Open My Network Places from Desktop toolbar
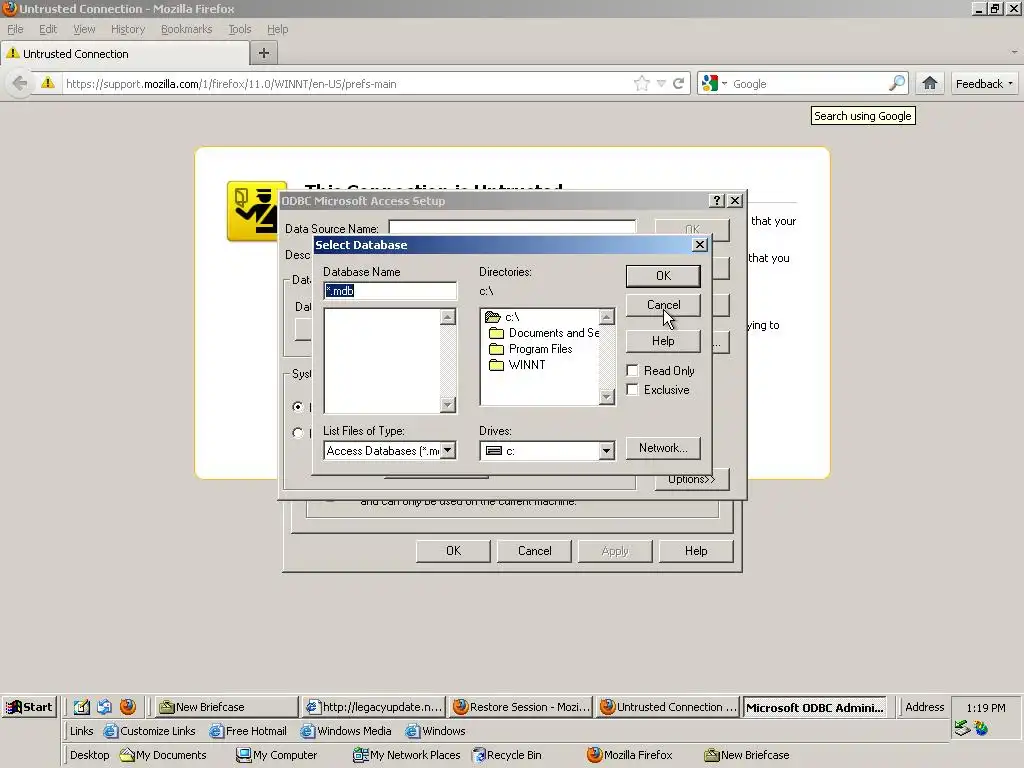Viewport: 1024px width, 768px height. click(x=406, y=755)
